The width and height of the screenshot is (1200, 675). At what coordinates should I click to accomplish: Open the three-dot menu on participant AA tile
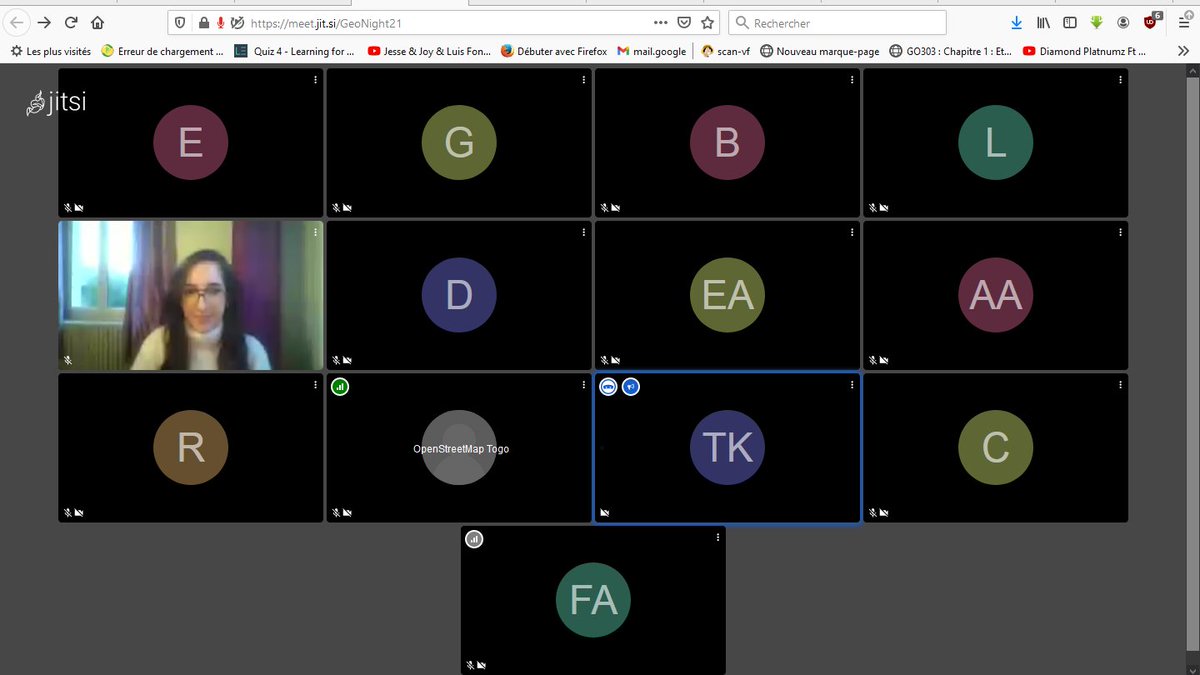pos(1119,232)
